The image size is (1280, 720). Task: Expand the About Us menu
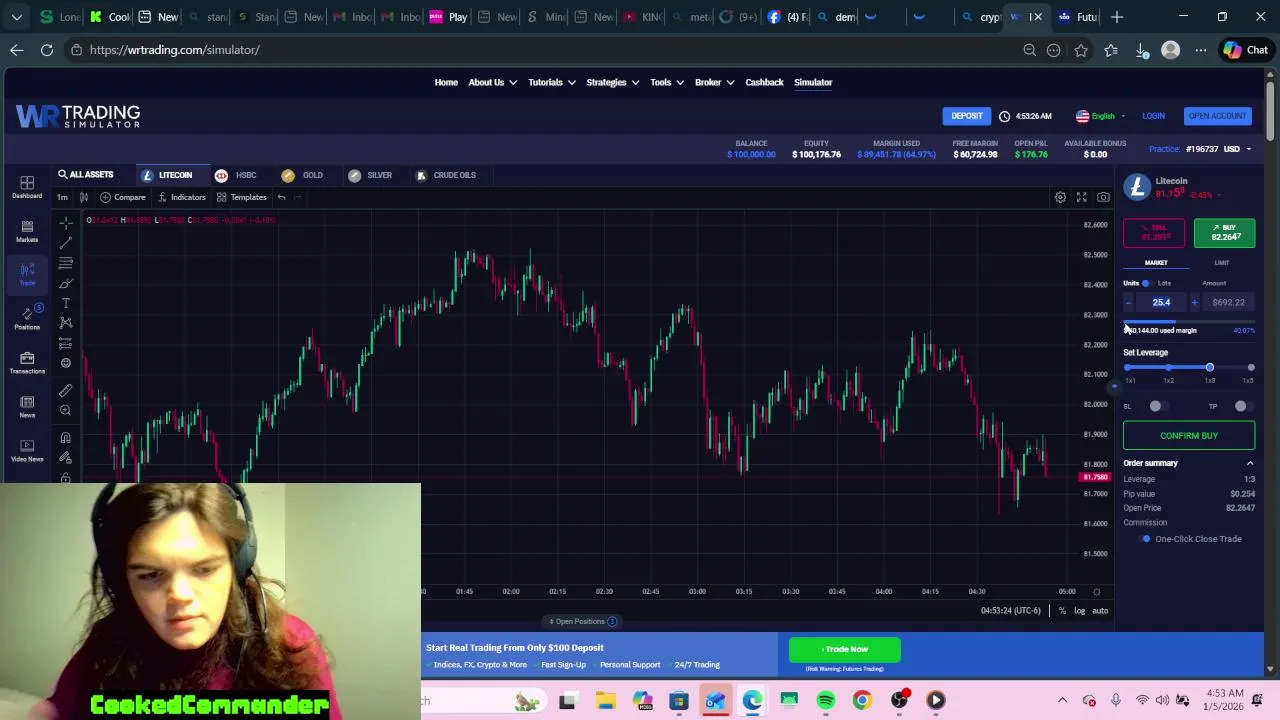pyautogui.click(x=492, y=82)
